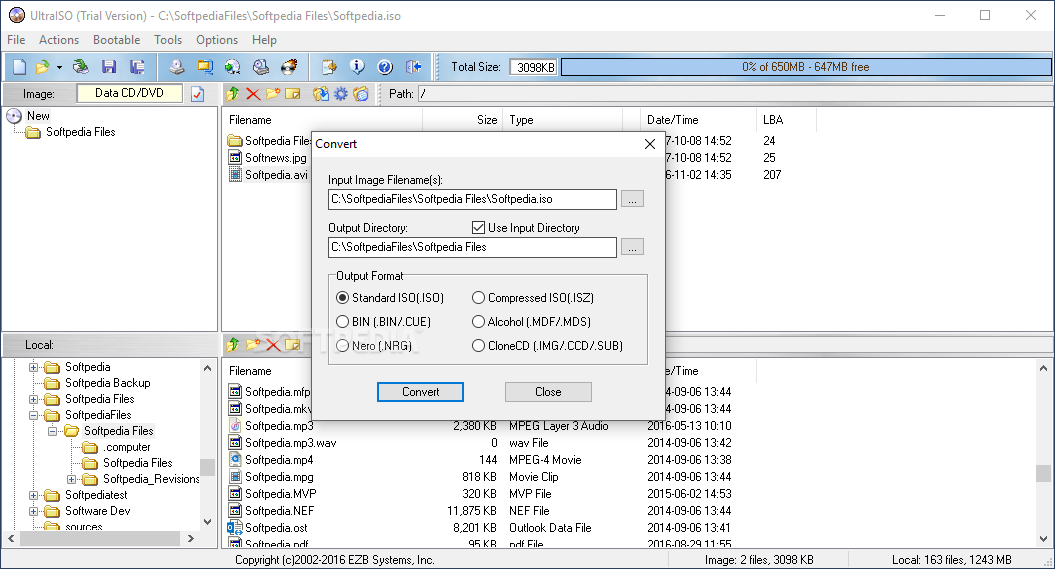1055x569 pixels.
Task: Click New Folder icon in image toolbar
Action: click(272, 93)
